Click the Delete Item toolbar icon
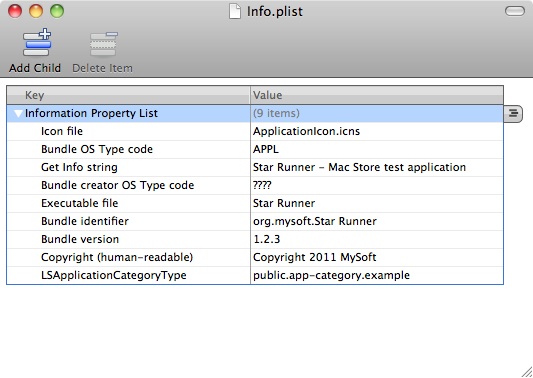The image size is (533, 378). (103, 44)
